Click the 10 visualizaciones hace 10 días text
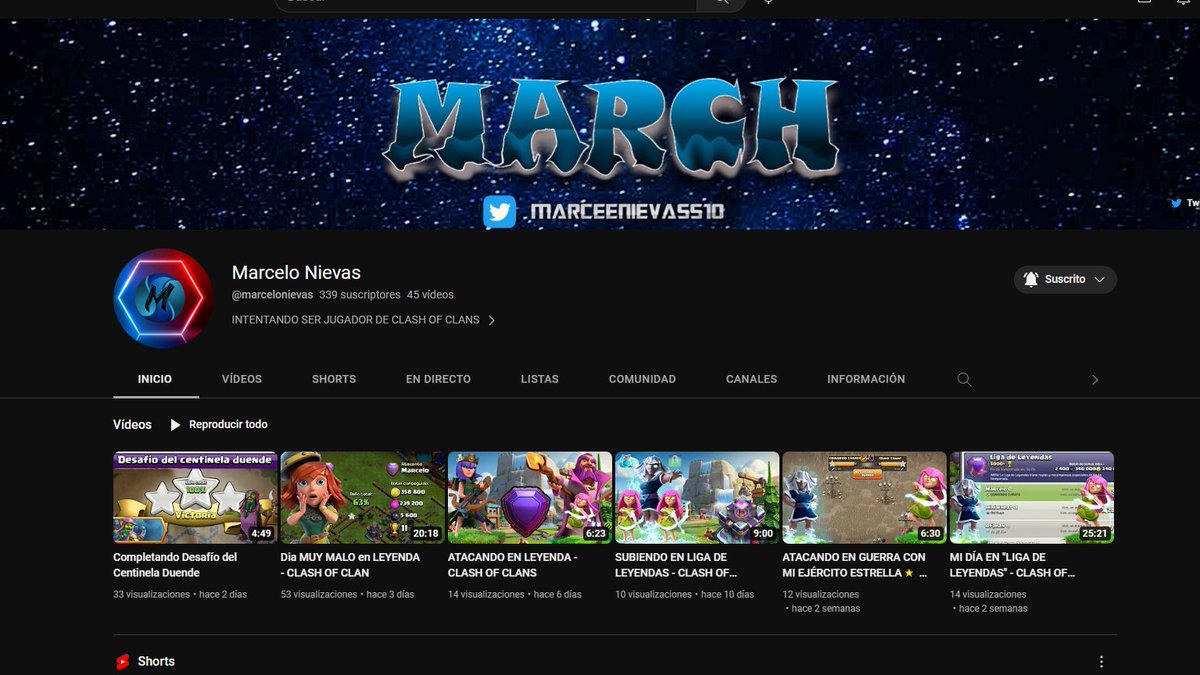 coord(685,594)
